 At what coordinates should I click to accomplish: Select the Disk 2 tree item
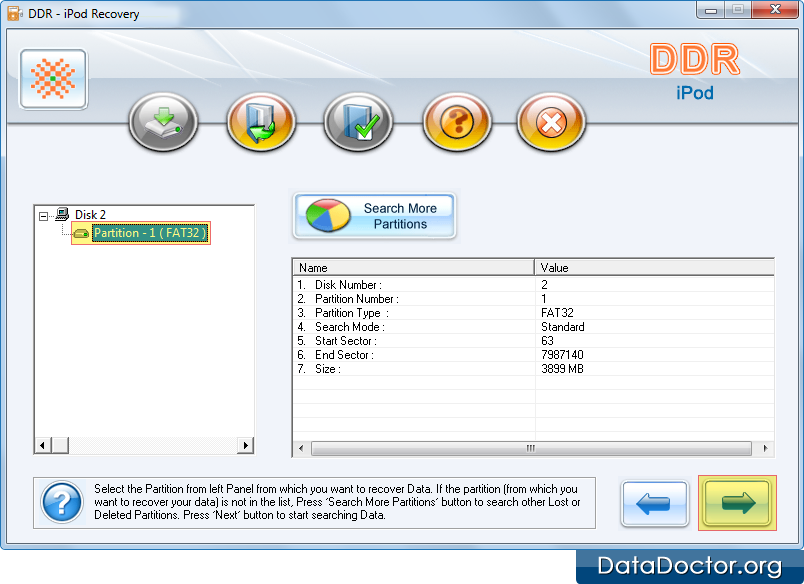[x=90, y=214]
